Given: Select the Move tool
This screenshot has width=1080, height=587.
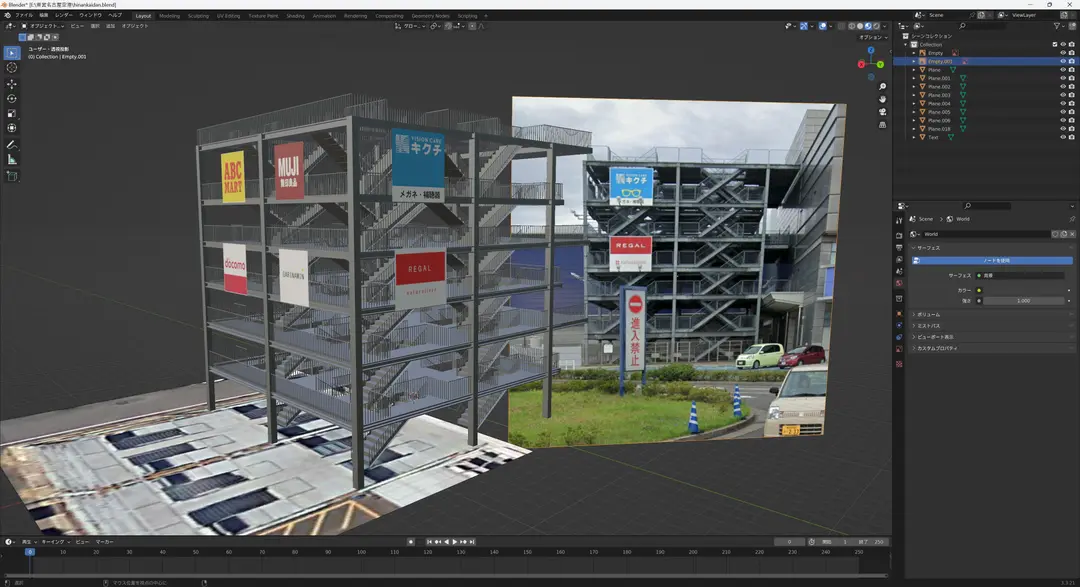Looking at the screenshot, I should [12, 83].
